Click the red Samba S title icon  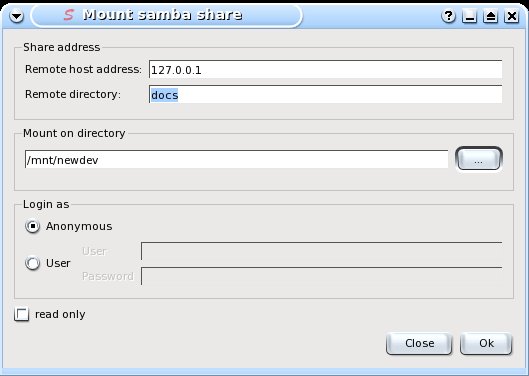click(x=69, y=15)
